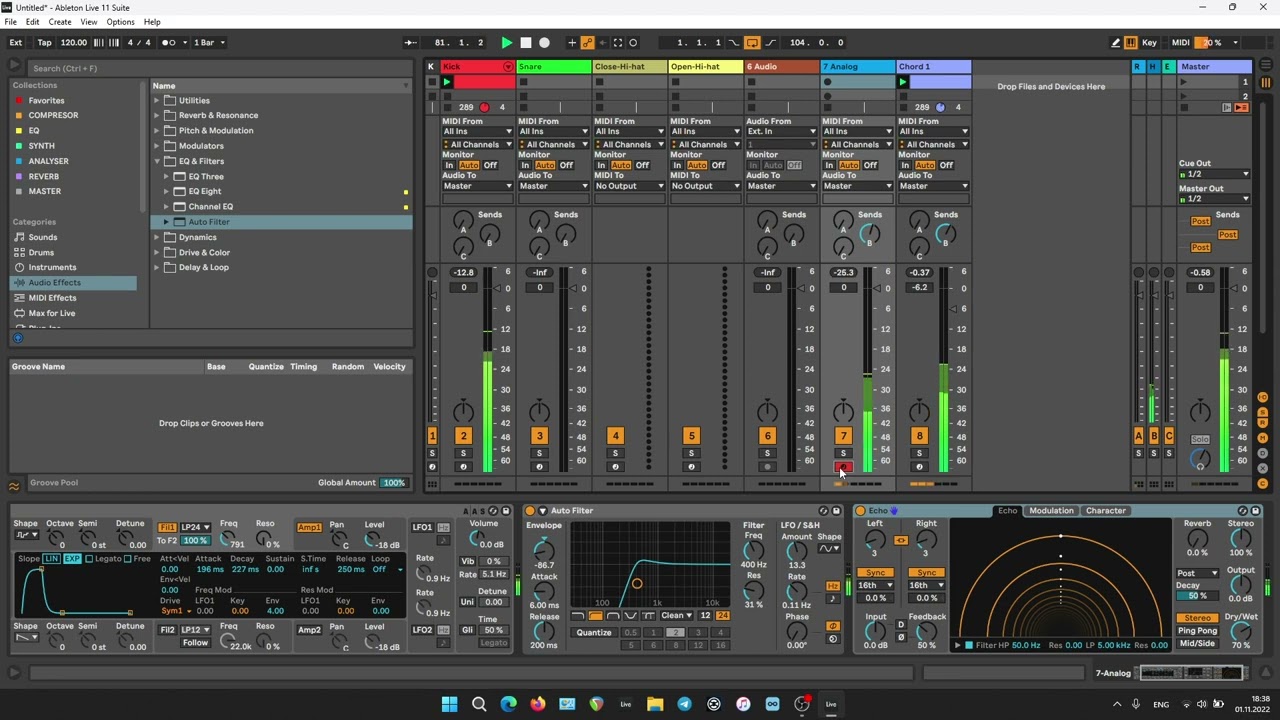Image resolution: width=1280 pixels, height=720 pixels.
Task: Solo track 6 Audio
Action: point(767,454)
